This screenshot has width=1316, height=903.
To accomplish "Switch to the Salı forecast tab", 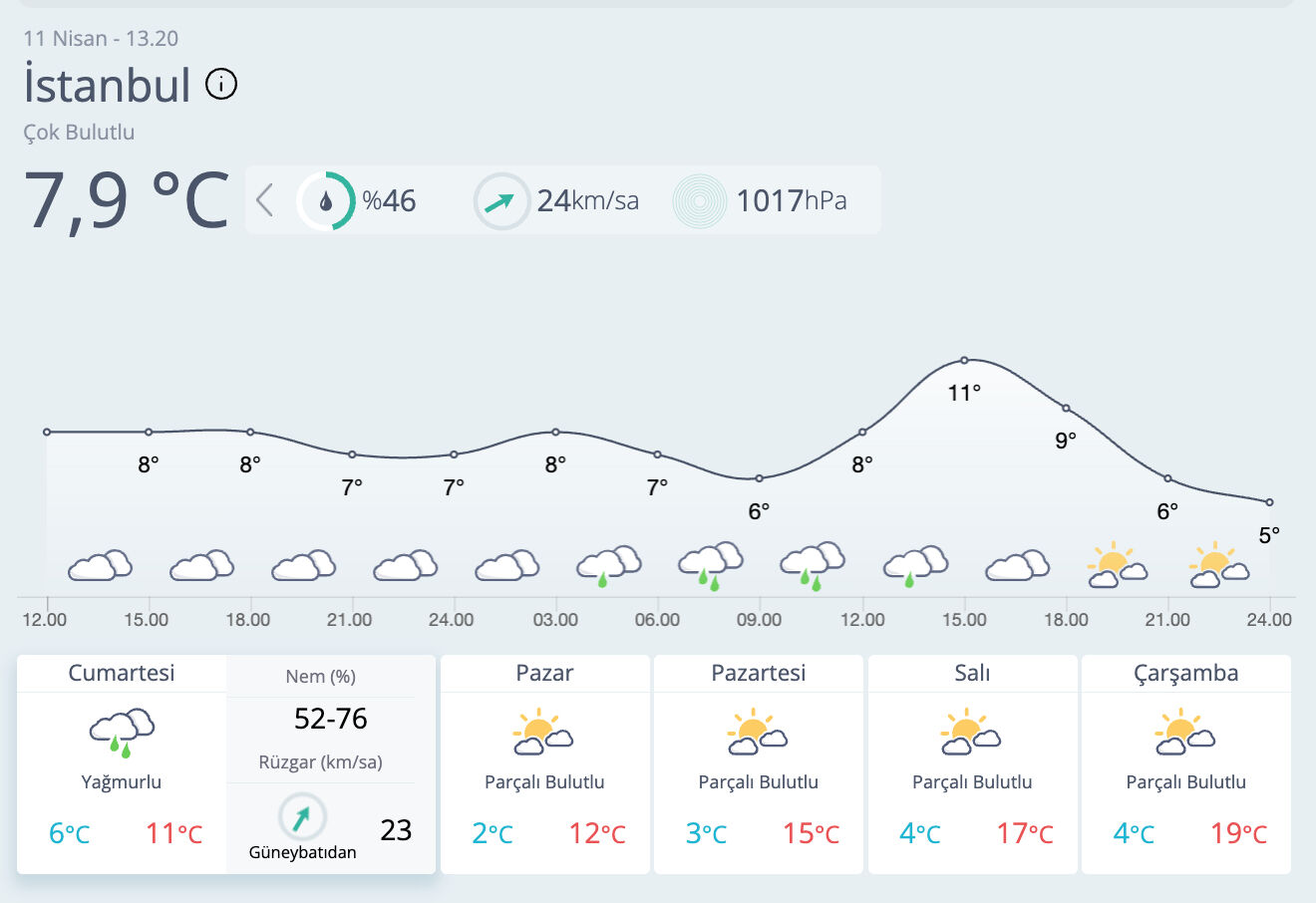I will coord(972,673).
